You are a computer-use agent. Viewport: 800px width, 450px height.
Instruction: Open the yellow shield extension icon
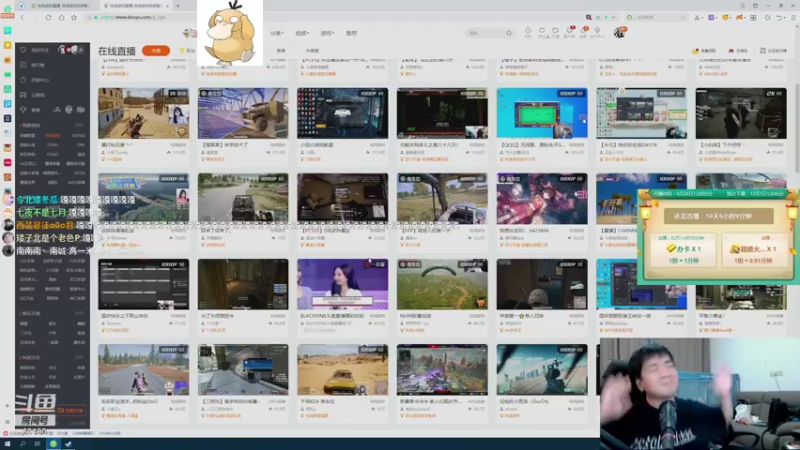coord(725,17)
